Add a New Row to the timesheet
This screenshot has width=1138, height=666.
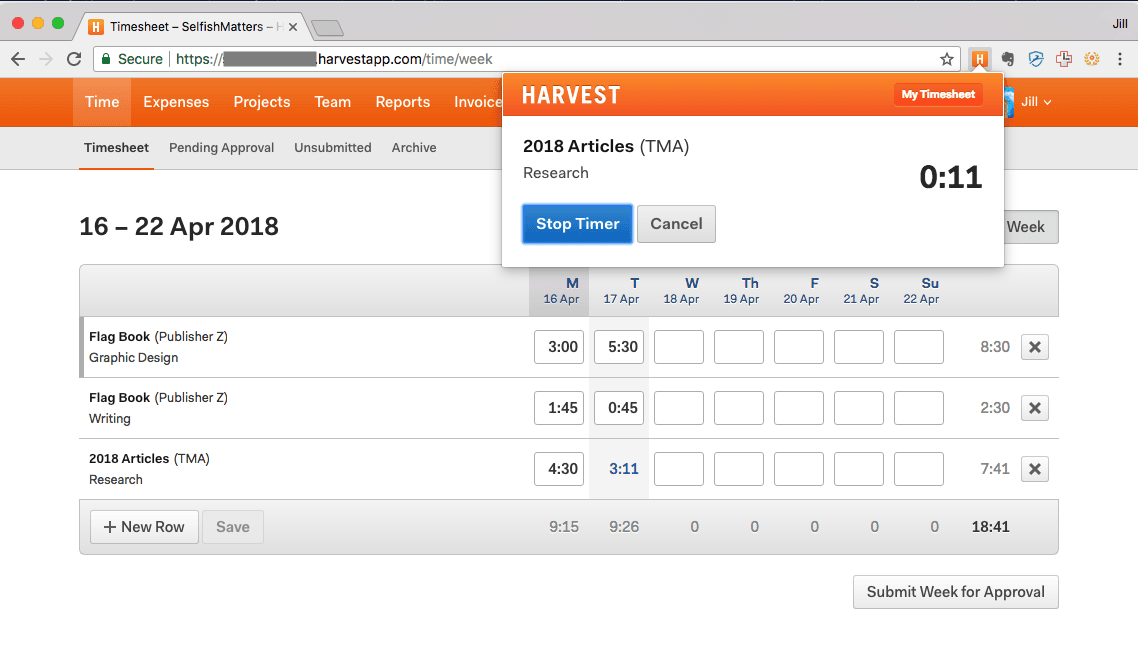point(144,527)
